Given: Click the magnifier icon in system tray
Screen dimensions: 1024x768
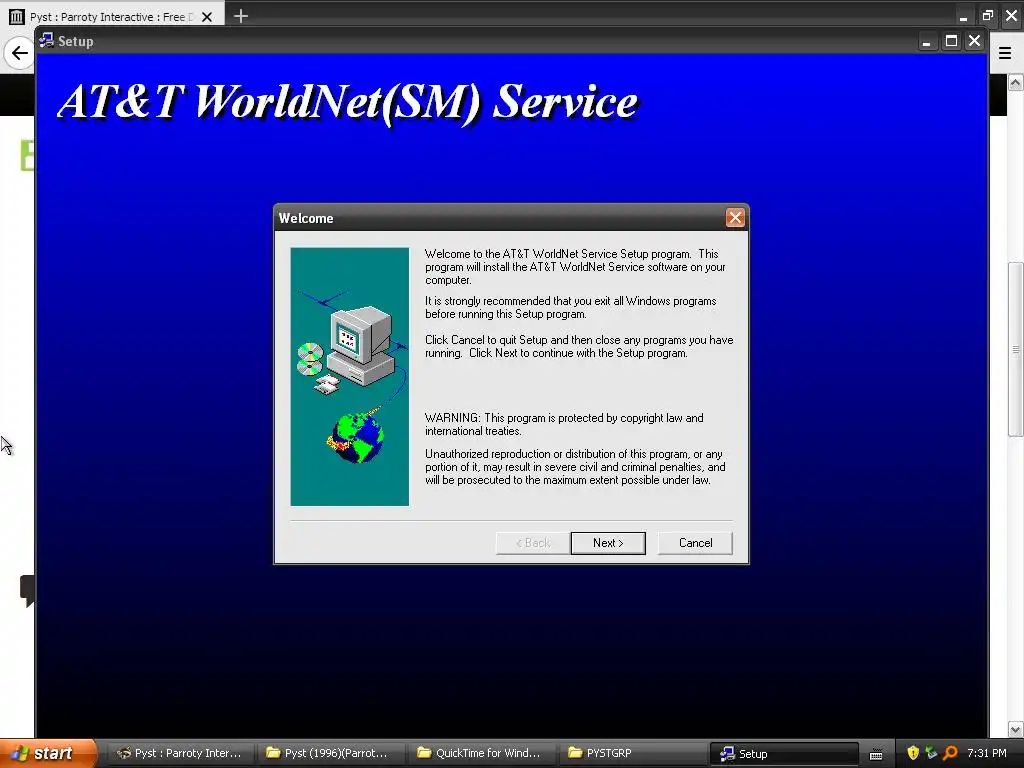Looking at the screenshot, I should click(x=950, y=753).
